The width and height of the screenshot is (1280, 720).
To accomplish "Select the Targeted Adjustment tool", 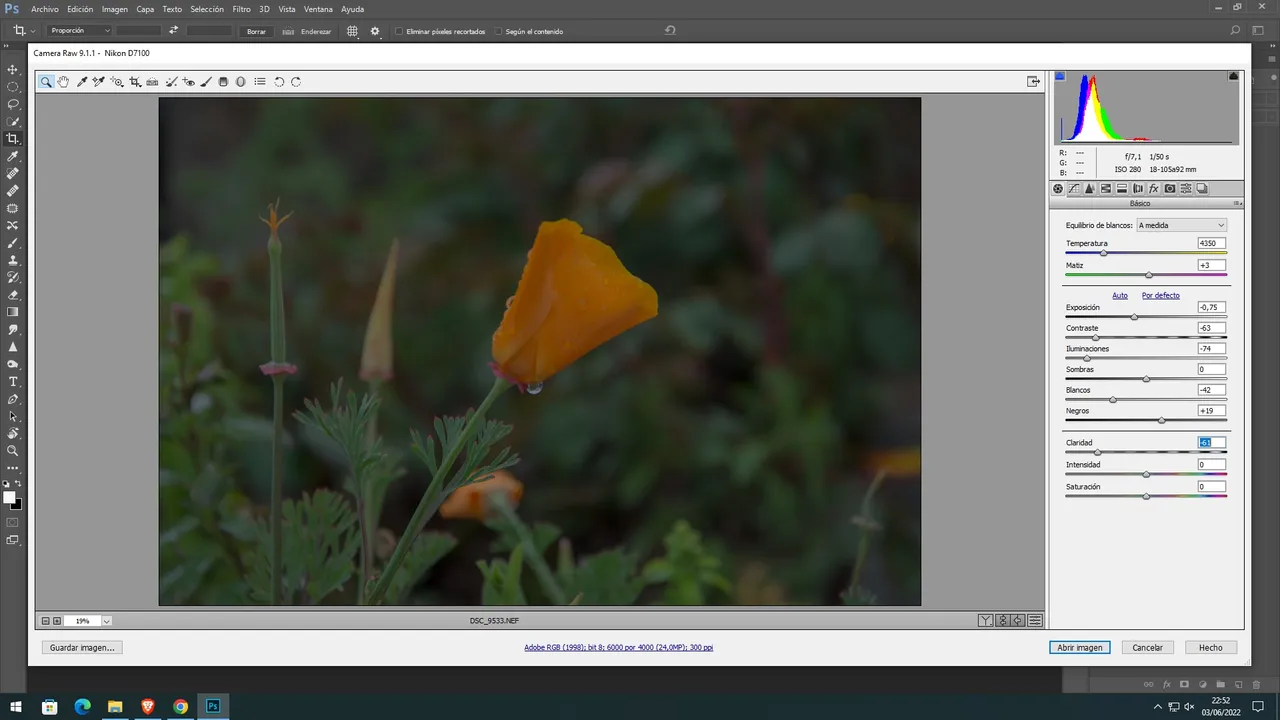I will pos(117,82).
